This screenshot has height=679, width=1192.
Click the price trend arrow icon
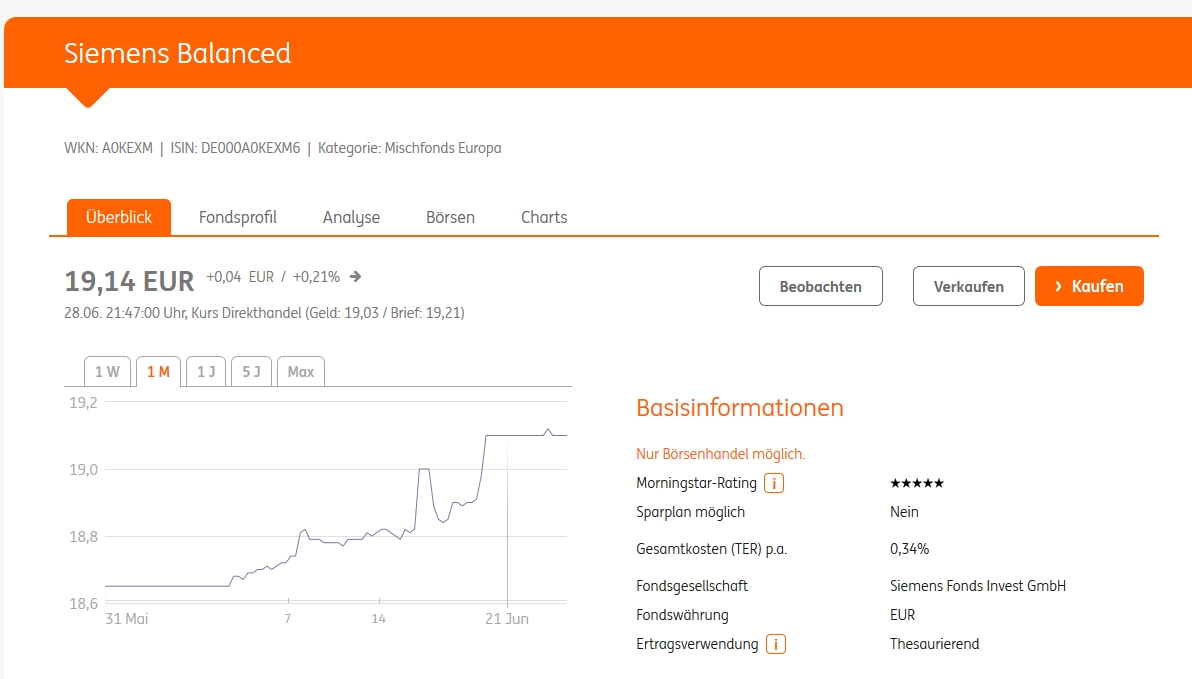pos(355,277)
